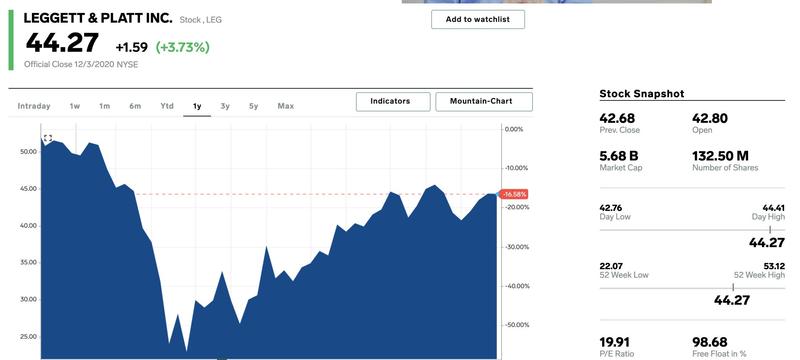Click the 52 Week range slider

(x=692, y=288)
